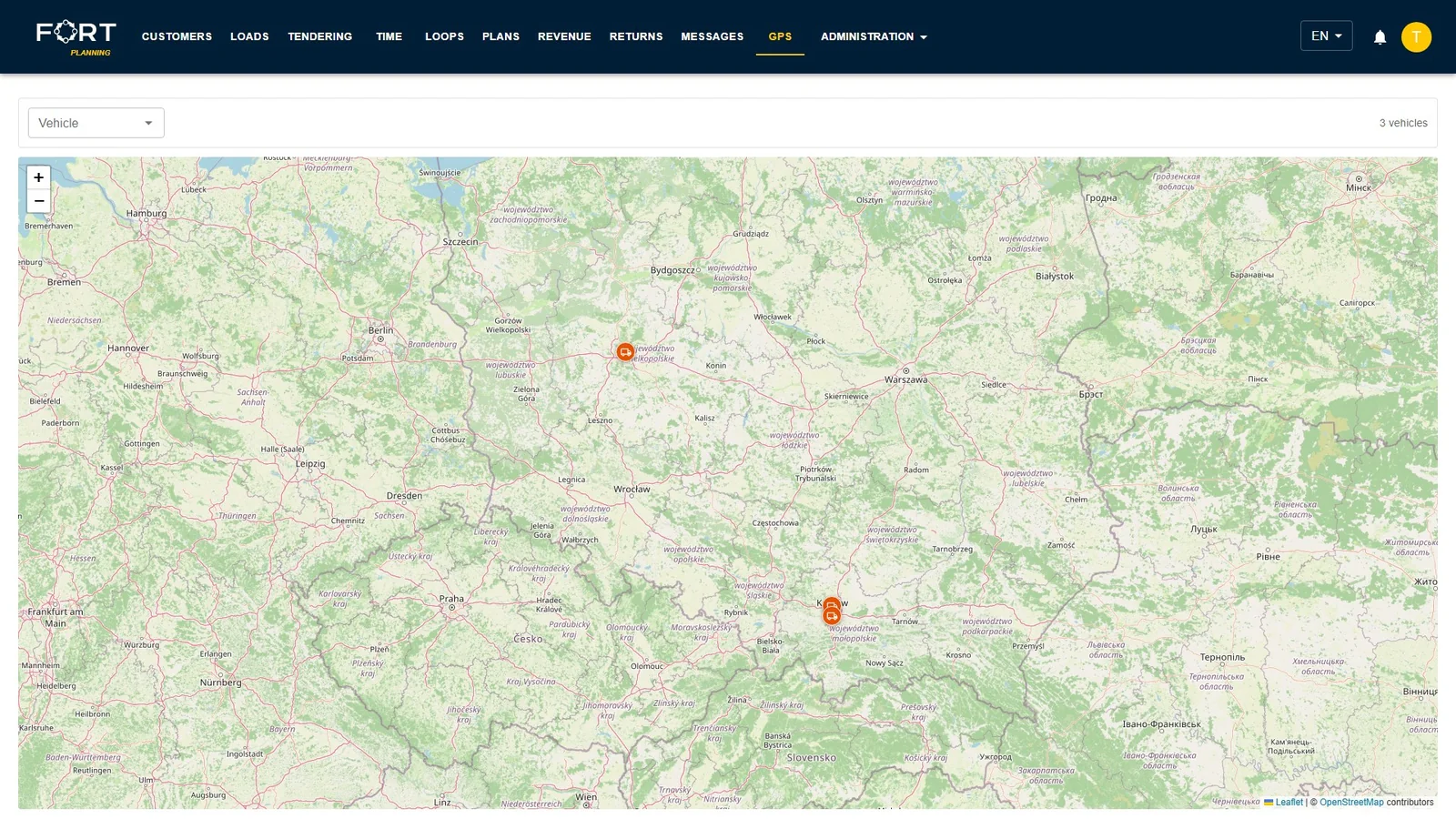Click the Hannover city label
Viewport: 1456px width, 819px height.
click(128, 349)
